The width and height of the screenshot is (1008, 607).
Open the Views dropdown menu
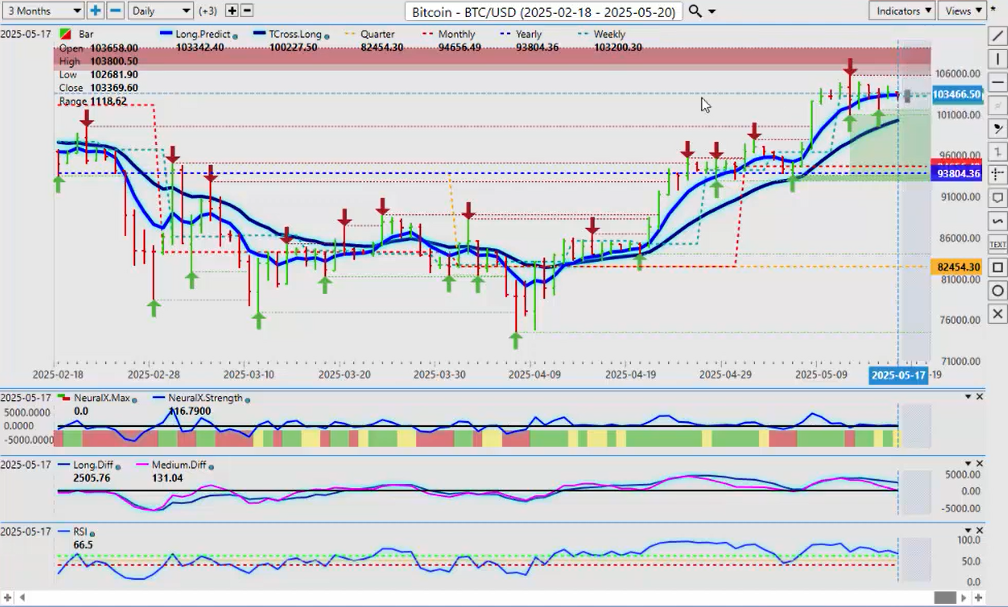962,10
